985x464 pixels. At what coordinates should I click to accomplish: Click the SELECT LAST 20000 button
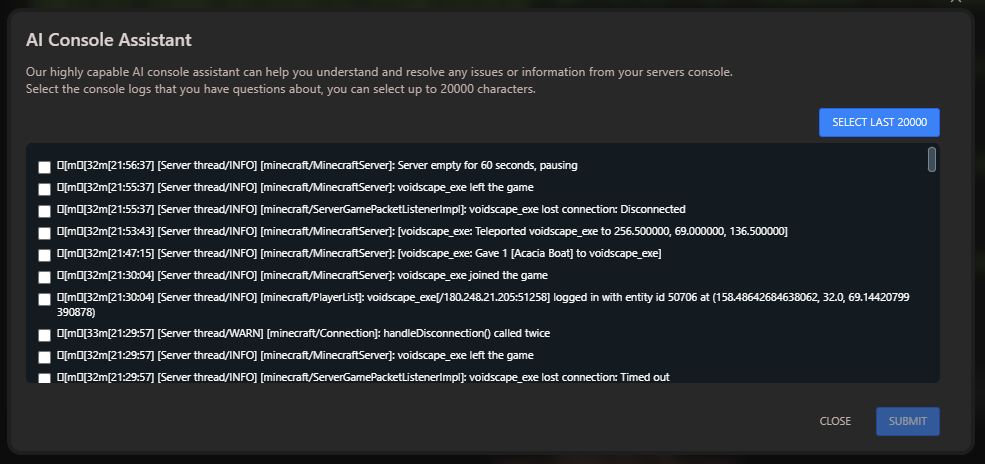coord(879,122)
